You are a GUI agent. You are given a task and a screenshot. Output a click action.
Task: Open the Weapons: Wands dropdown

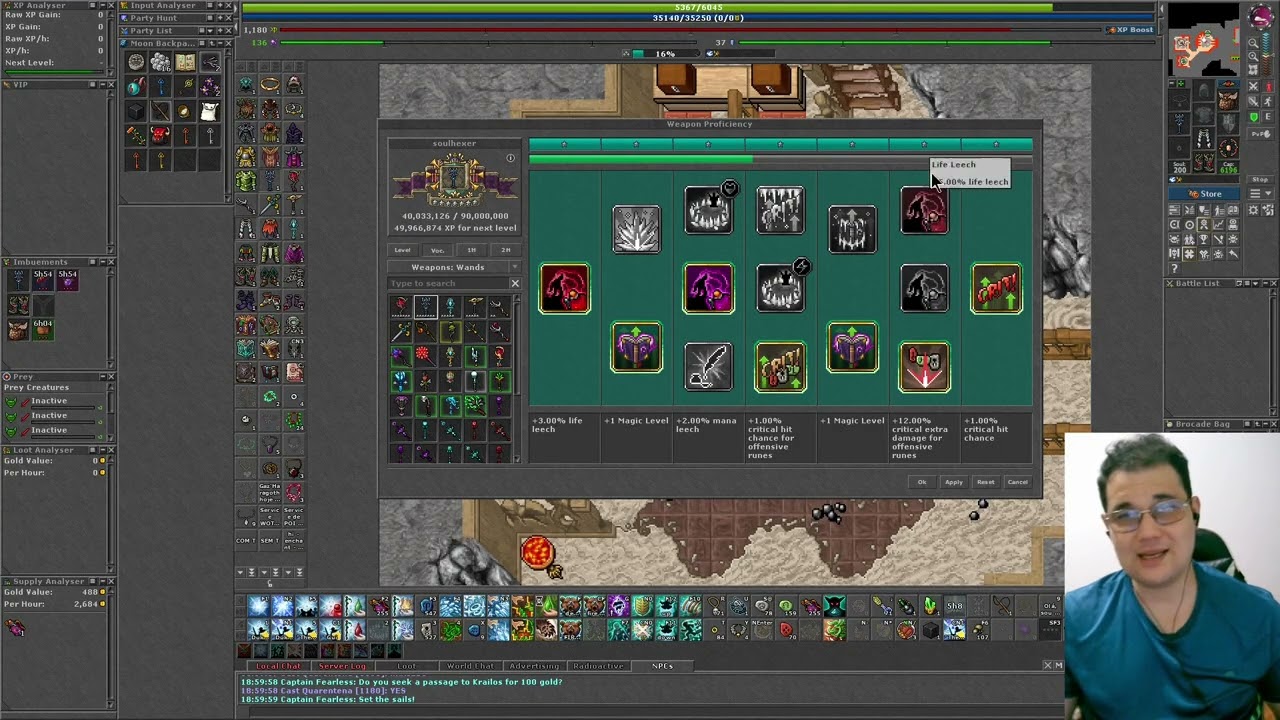(454, 267)
